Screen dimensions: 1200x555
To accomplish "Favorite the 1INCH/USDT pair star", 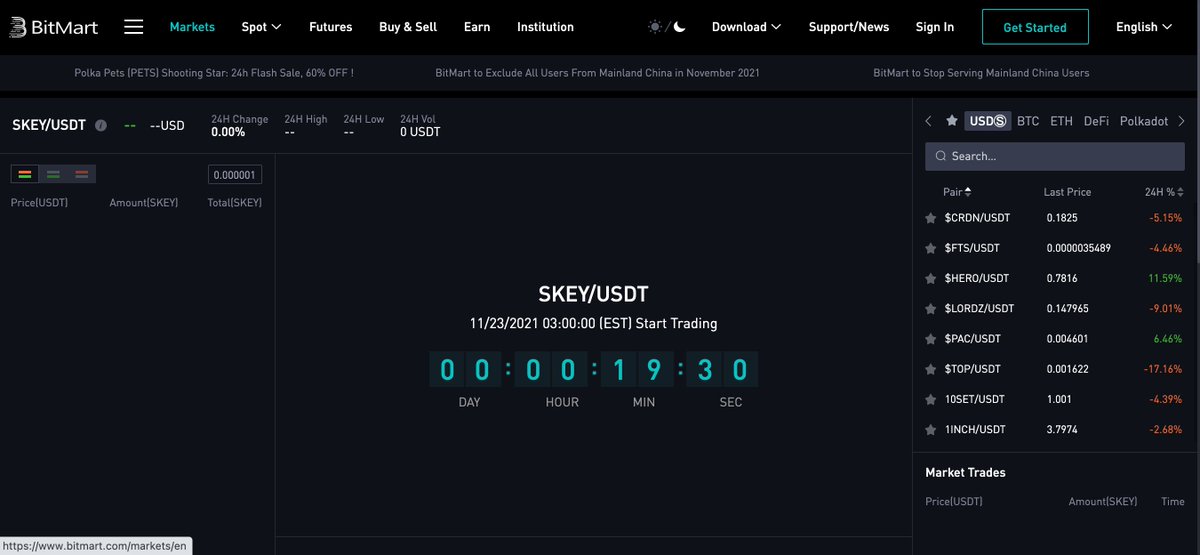I will pos(931,430).
